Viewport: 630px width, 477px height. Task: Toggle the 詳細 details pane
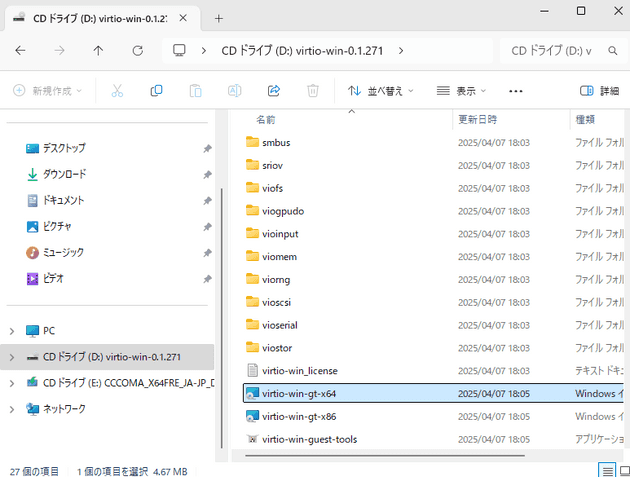click(599, 91)
